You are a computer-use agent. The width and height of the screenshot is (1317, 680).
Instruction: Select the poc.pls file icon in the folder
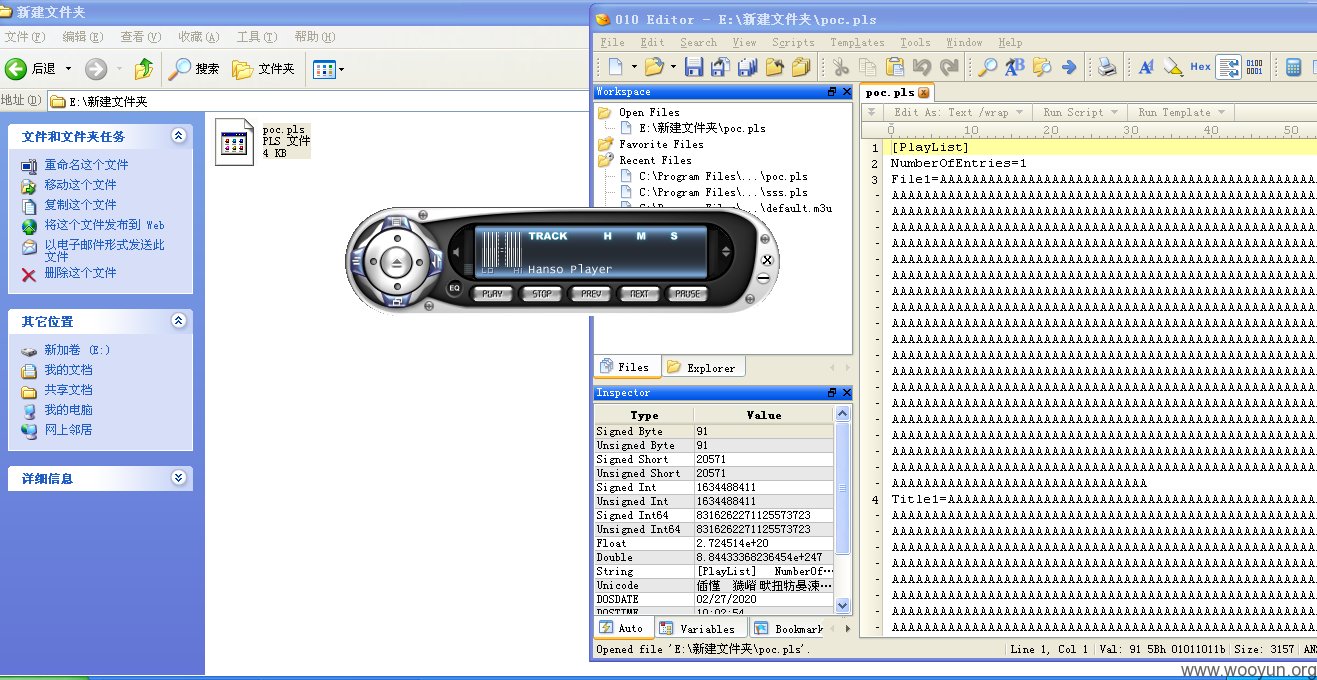pos(236,142)
